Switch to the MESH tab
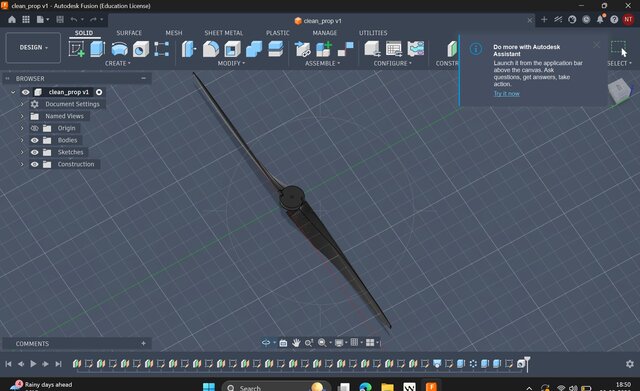Image resolution: width=640 pixels, height=391 pixels. click(x=174, y=33)
